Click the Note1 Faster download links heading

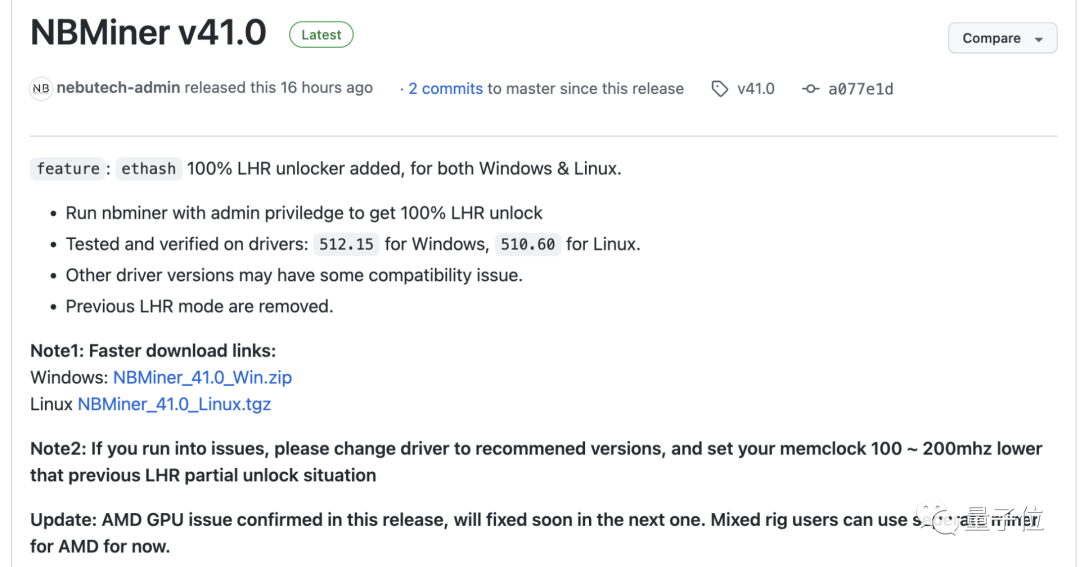point(153,351)
